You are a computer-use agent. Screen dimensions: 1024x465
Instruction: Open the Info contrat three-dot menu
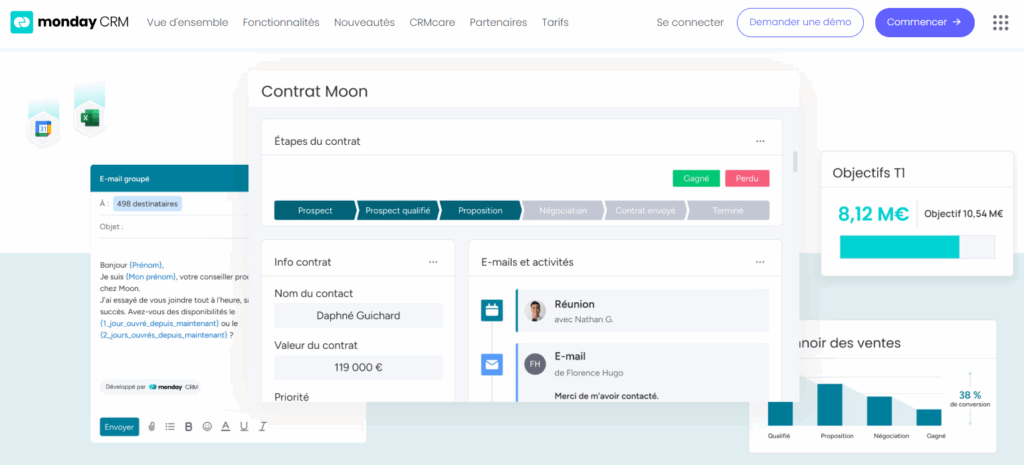coord(433,262)
